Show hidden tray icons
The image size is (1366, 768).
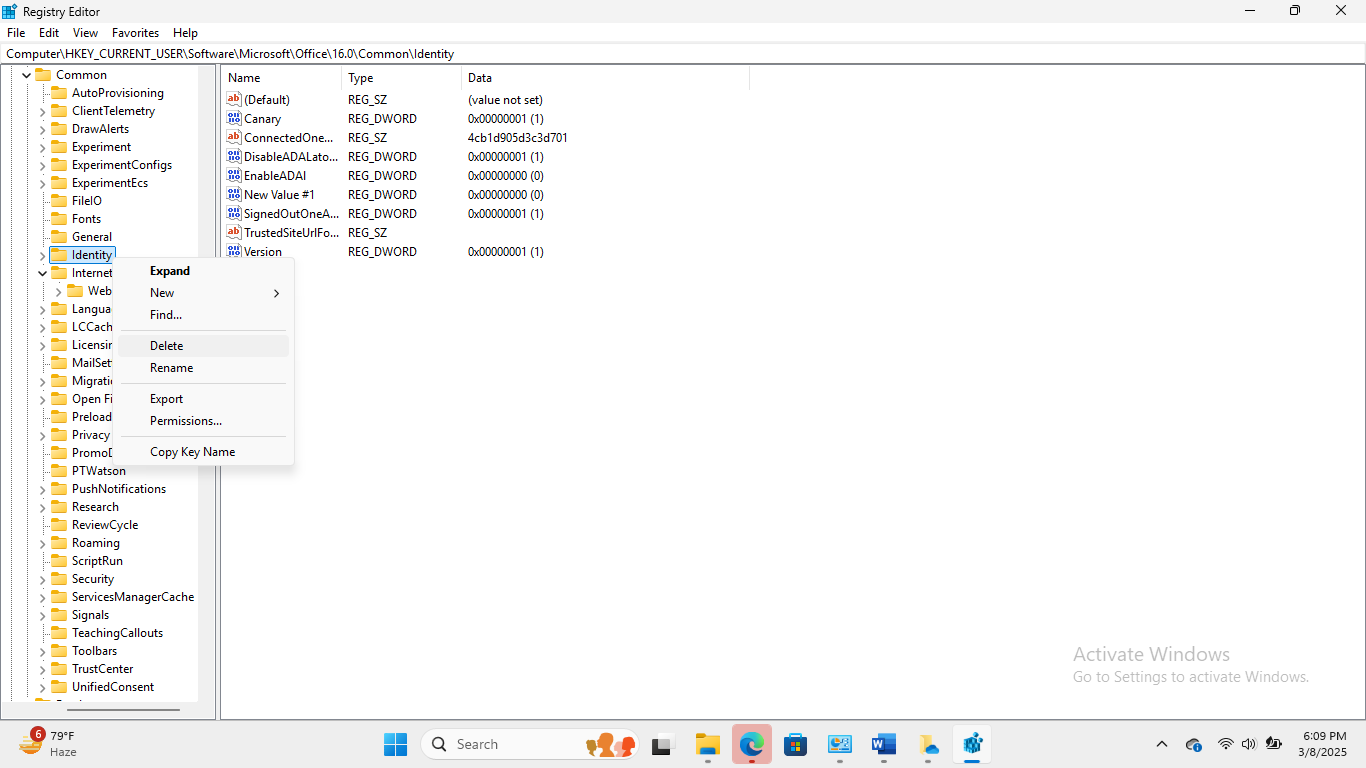pos(1161,744)
